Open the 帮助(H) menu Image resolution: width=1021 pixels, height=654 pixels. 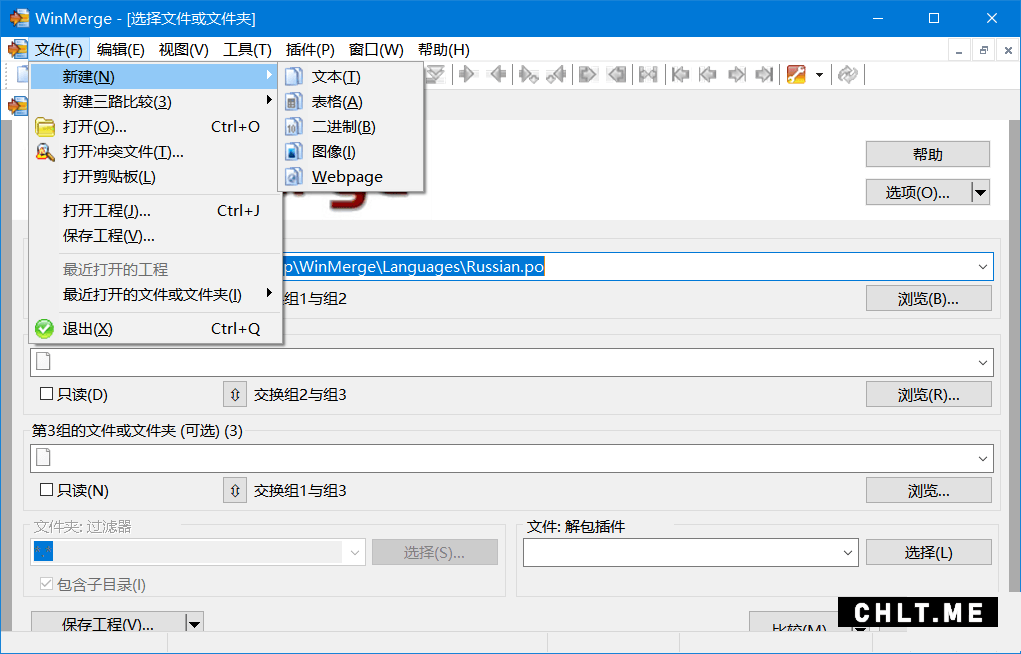[x=443, y=50]
